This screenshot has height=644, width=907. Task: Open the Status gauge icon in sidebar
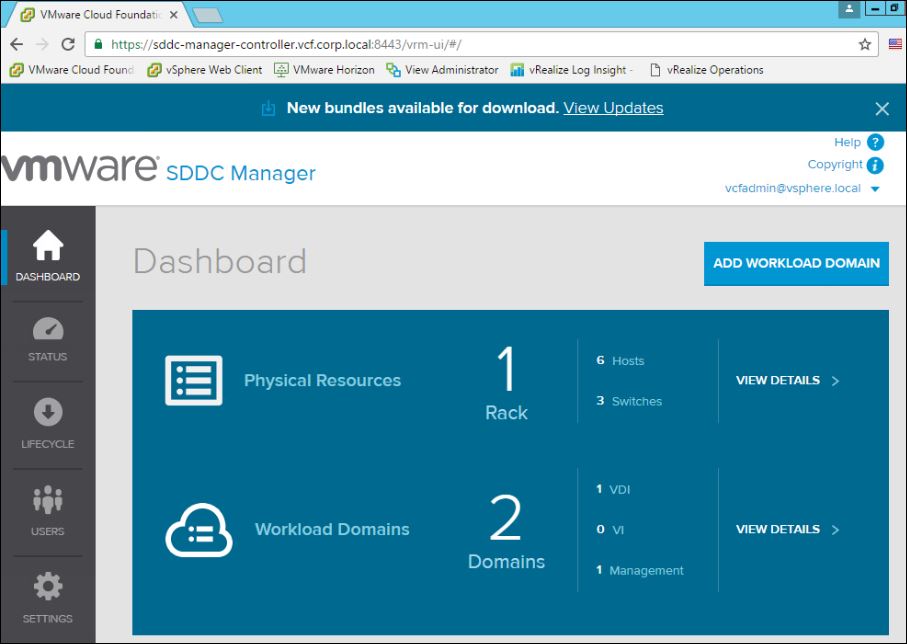click(48, 329)
